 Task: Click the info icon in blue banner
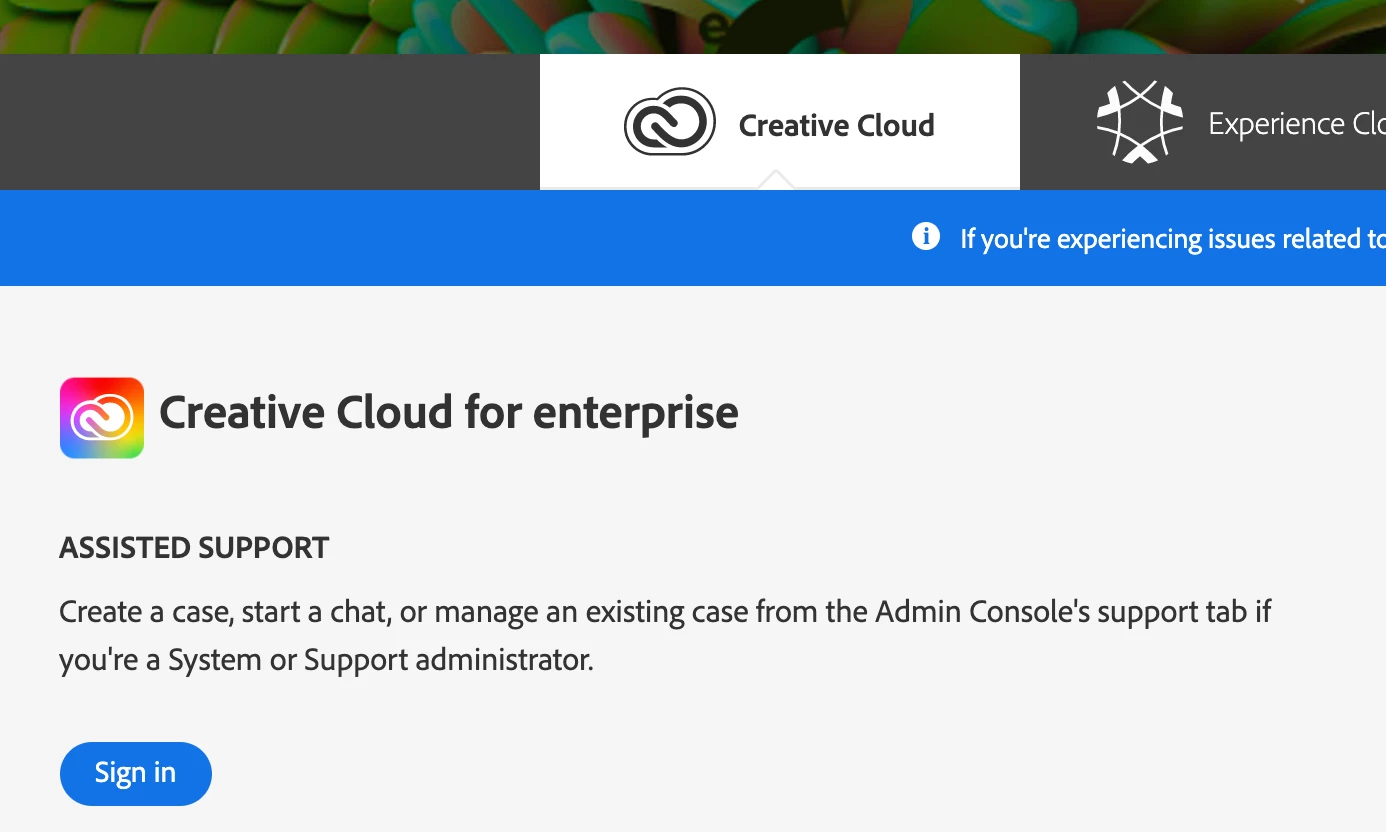(926, 237)
